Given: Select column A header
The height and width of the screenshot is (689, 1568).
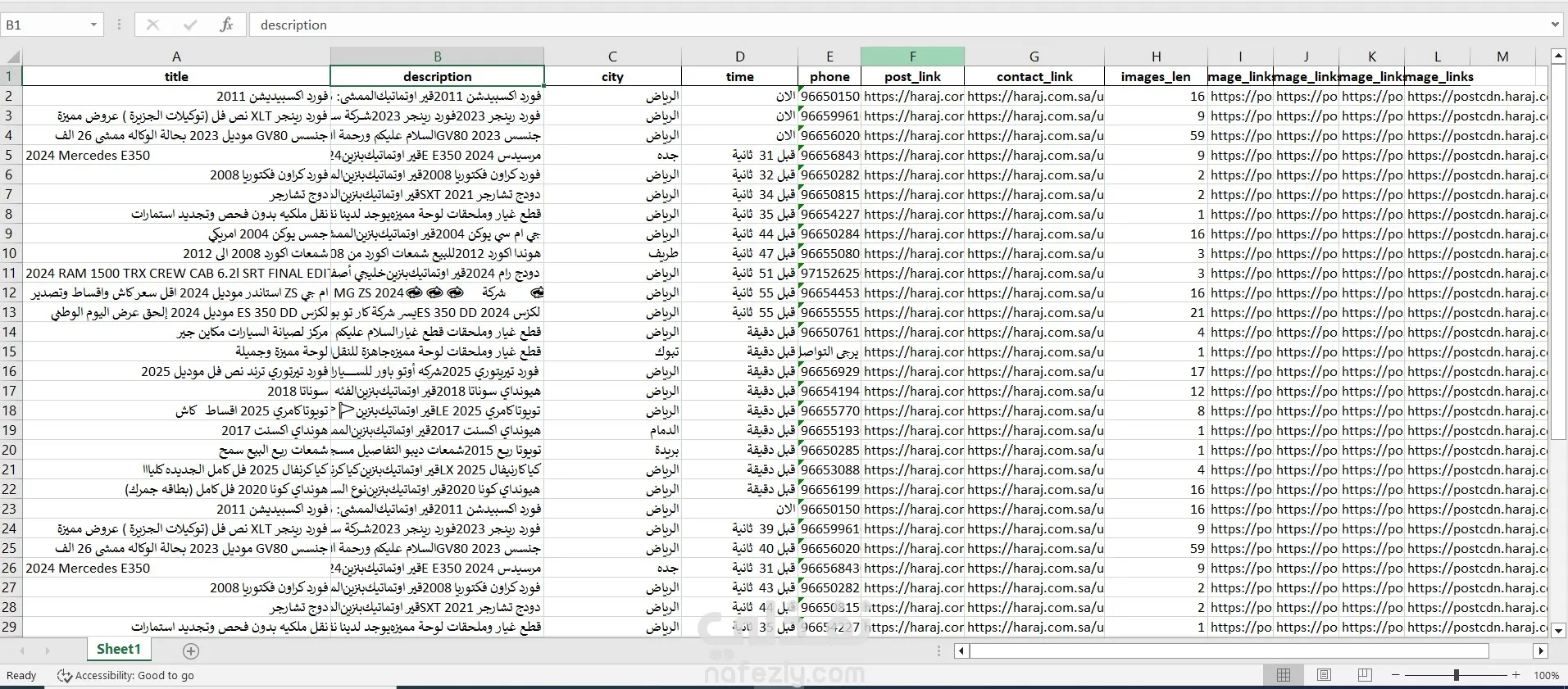Looking at the screenshot, I should point(176,57).
